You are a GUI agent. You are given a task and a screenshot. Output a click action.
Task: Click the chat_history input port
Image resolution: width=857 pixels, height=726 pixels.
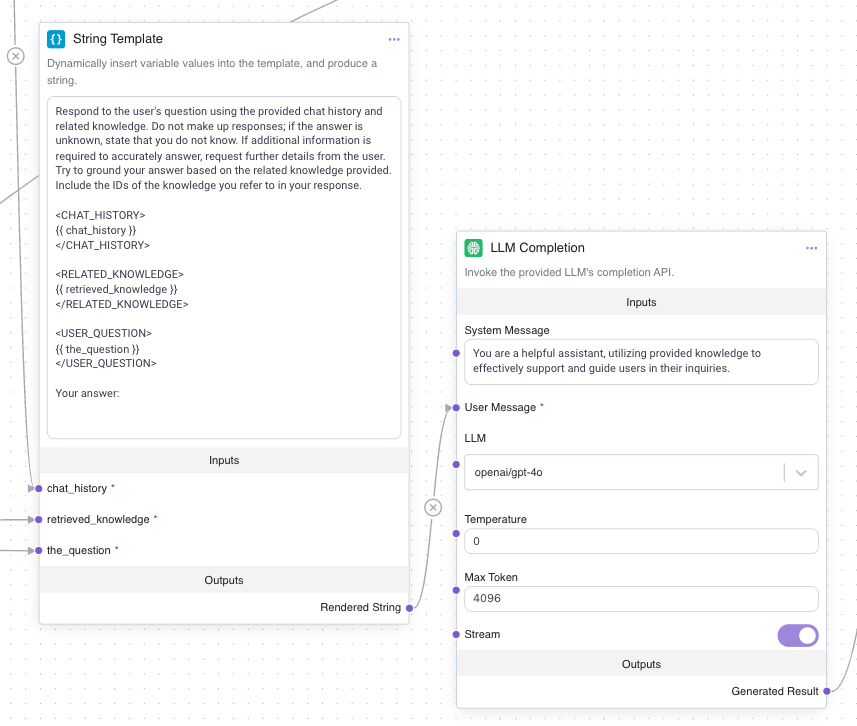click(39, 488)
